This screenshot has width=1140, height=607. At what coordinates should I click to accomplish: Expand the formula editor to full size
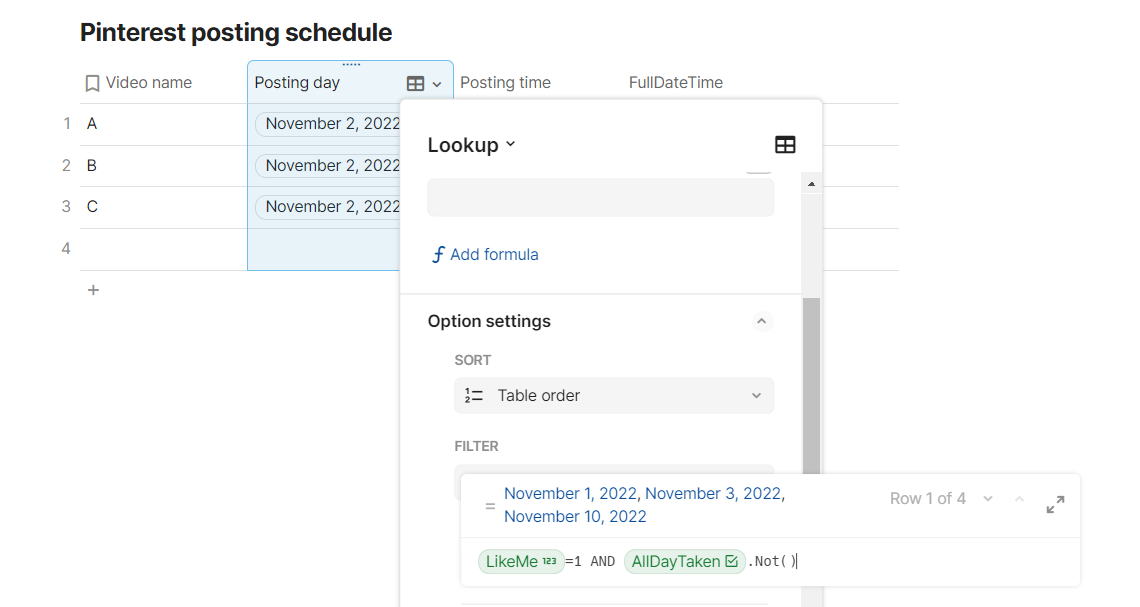[1055, 505]
